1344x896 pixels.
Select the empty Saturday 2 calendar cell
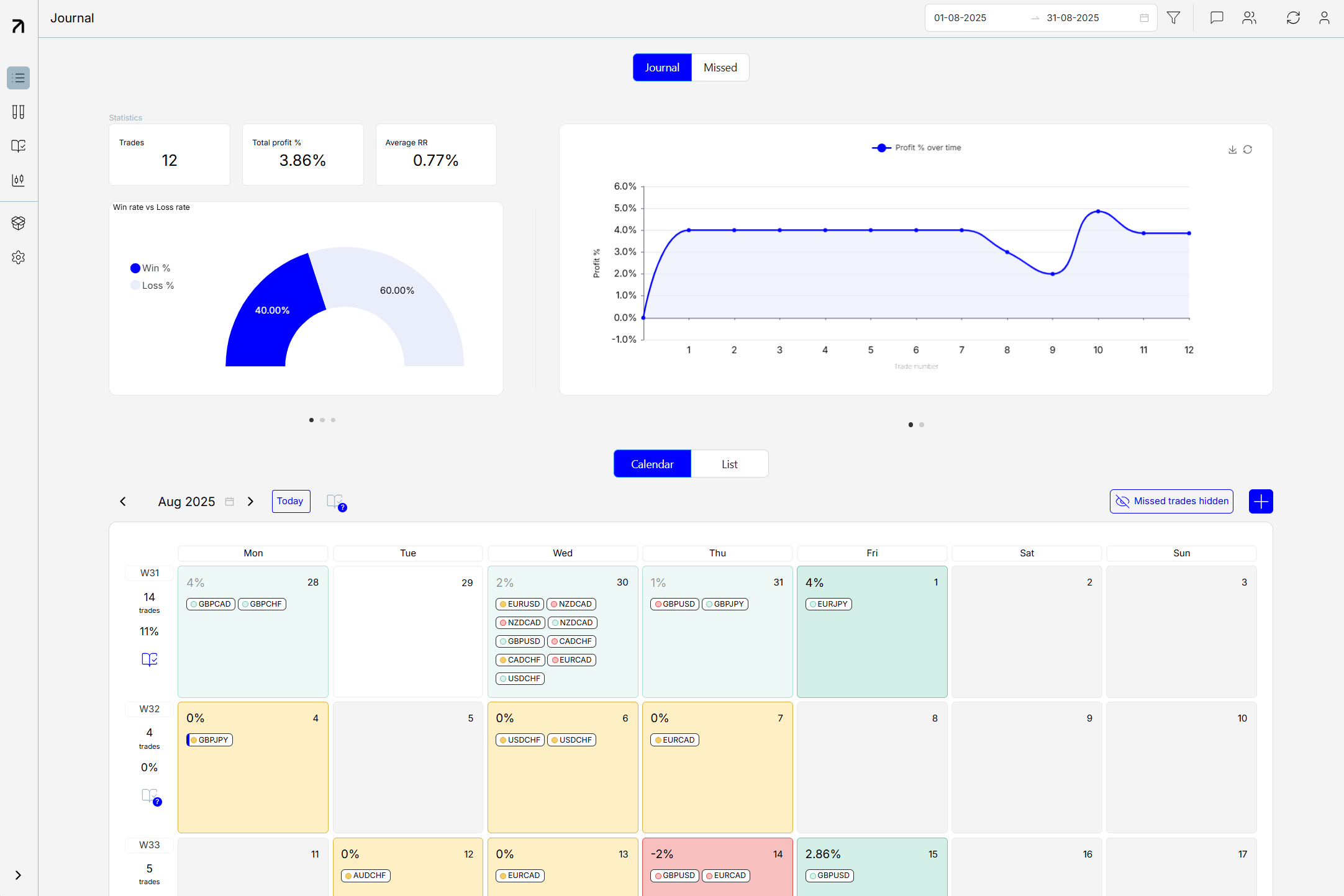tap(1027, 631)
